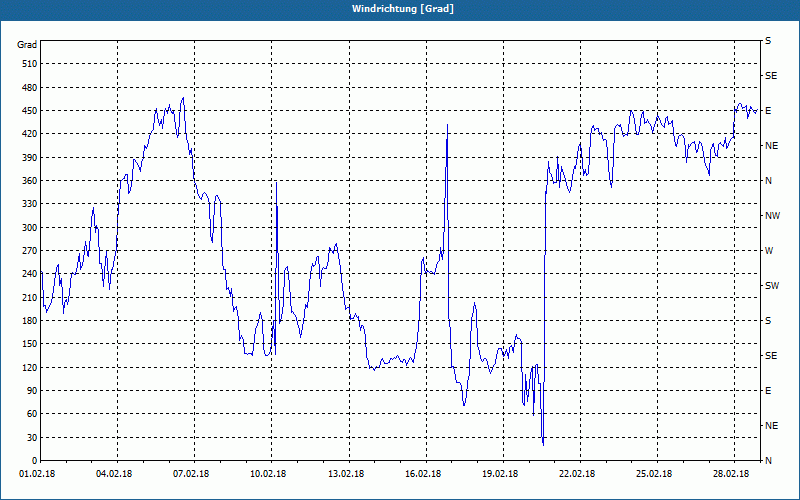800x500 pixels.
Task: Select the 480 y-axis tick label
Action: click(x=30, y=87)
